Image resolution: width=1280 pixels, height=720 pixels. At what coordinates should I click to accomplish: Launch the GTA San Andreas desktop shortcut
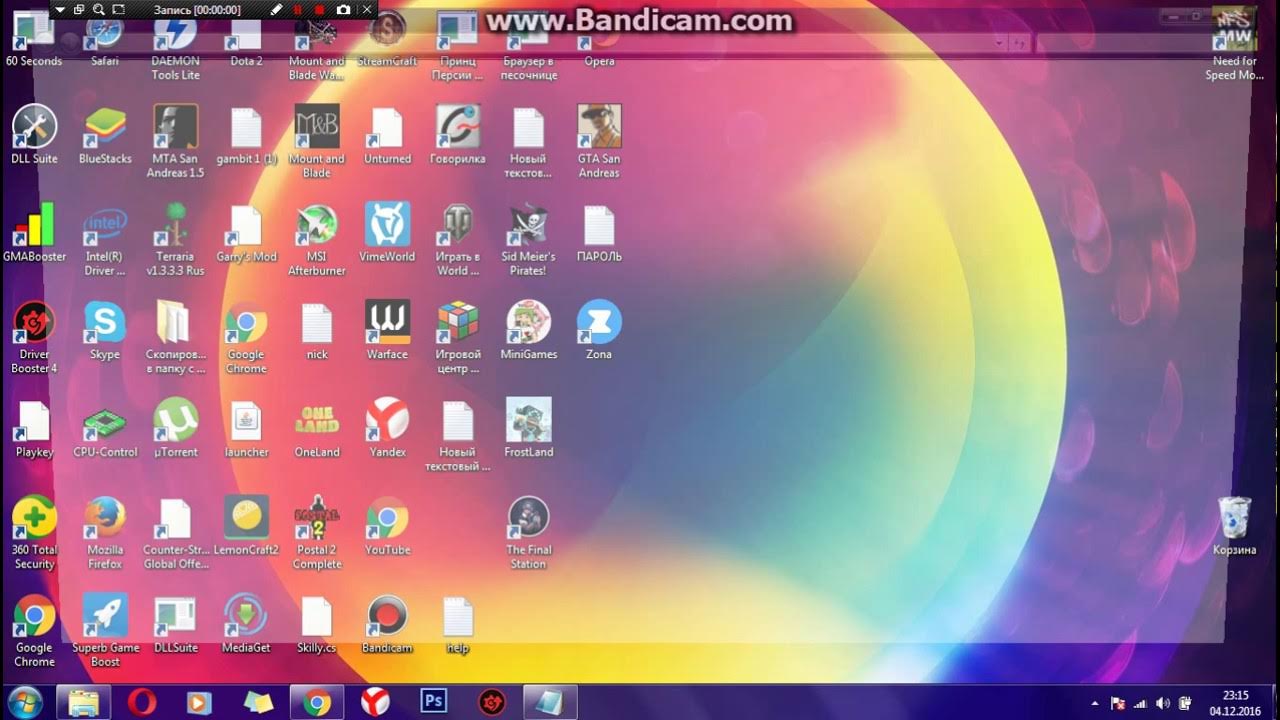click(x=599, y=141)
